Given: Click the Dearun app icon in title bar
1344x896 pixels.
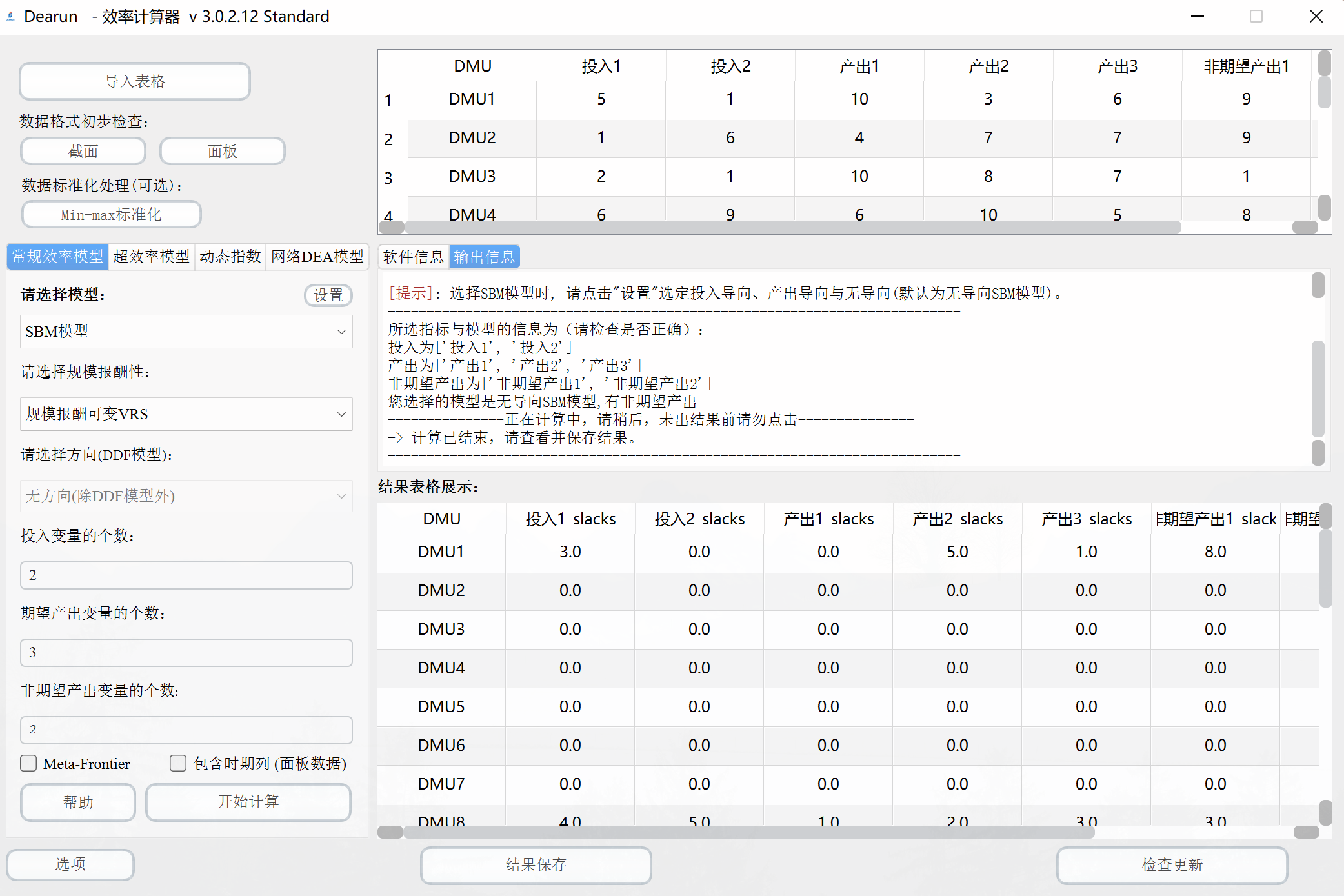Looking at the screenshot, I should [10, 16].
